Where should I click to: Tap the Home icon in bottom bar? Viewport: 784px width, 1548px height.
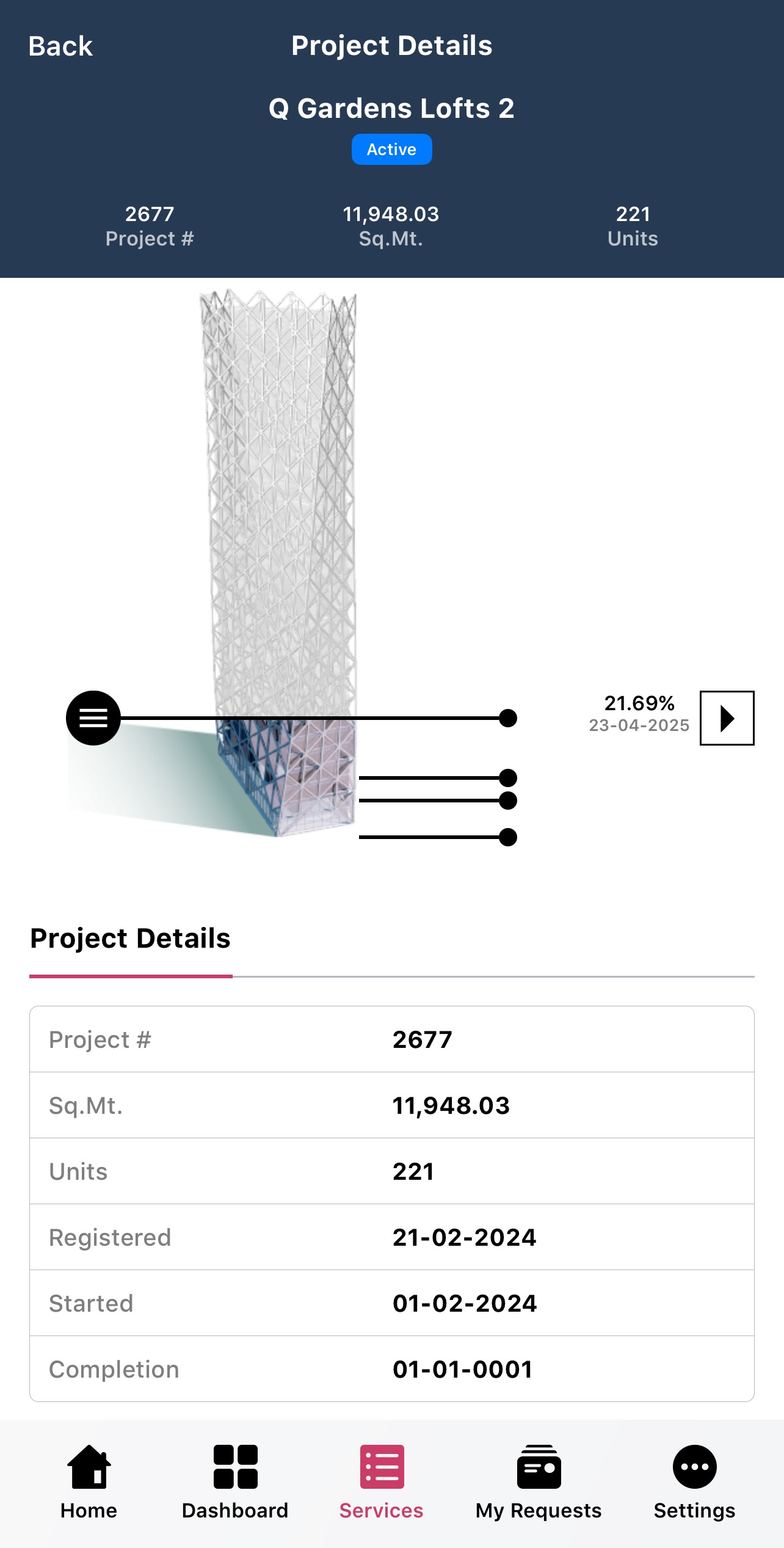tap(89, 1467)
